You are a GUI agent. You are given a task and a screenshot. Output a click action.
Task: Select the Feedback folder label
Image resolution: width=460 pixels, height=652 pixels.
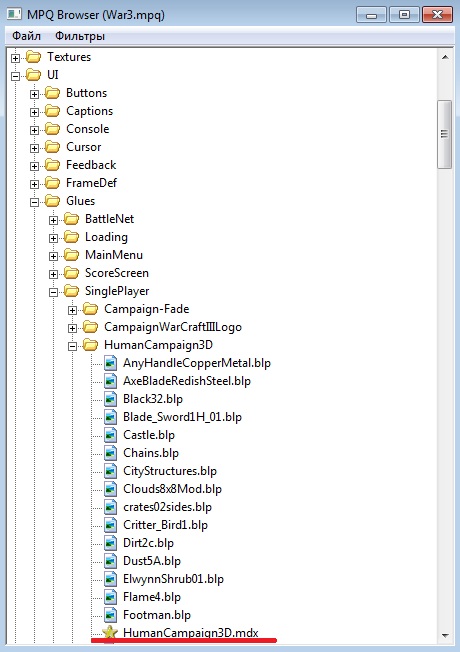coord(91,165)
